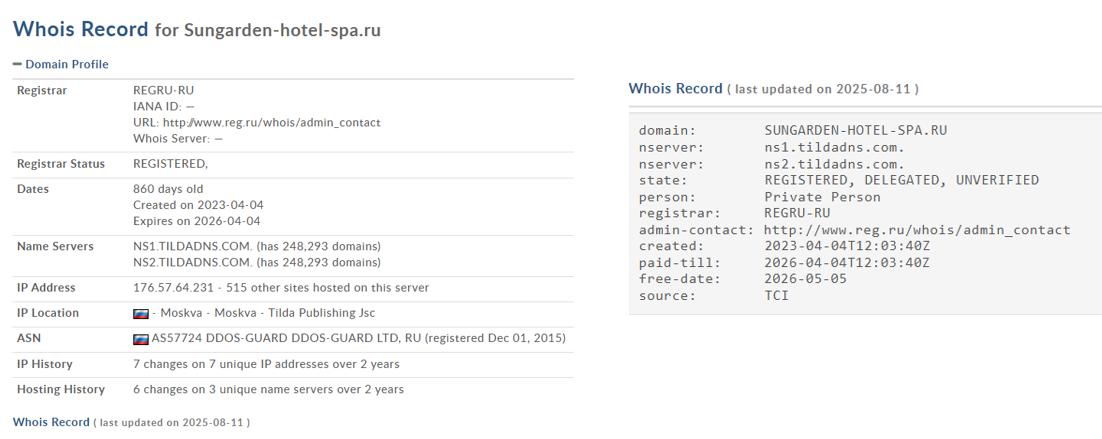Click the REGRU-RU registrar name in profile table
The width and height of the screenshot is (1102, 439).
(163, 90)
